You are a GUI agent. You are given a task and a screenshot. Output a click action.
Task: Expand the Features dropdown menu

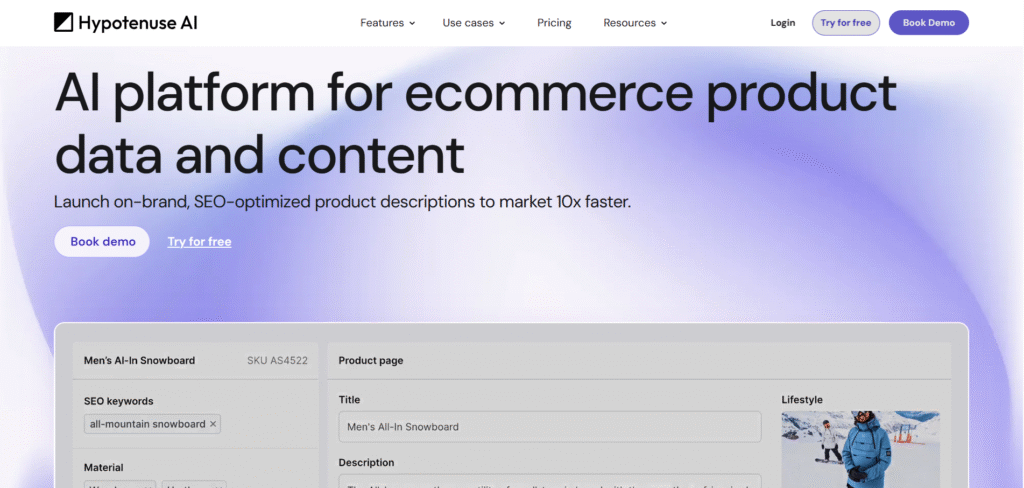pos(387,23)
